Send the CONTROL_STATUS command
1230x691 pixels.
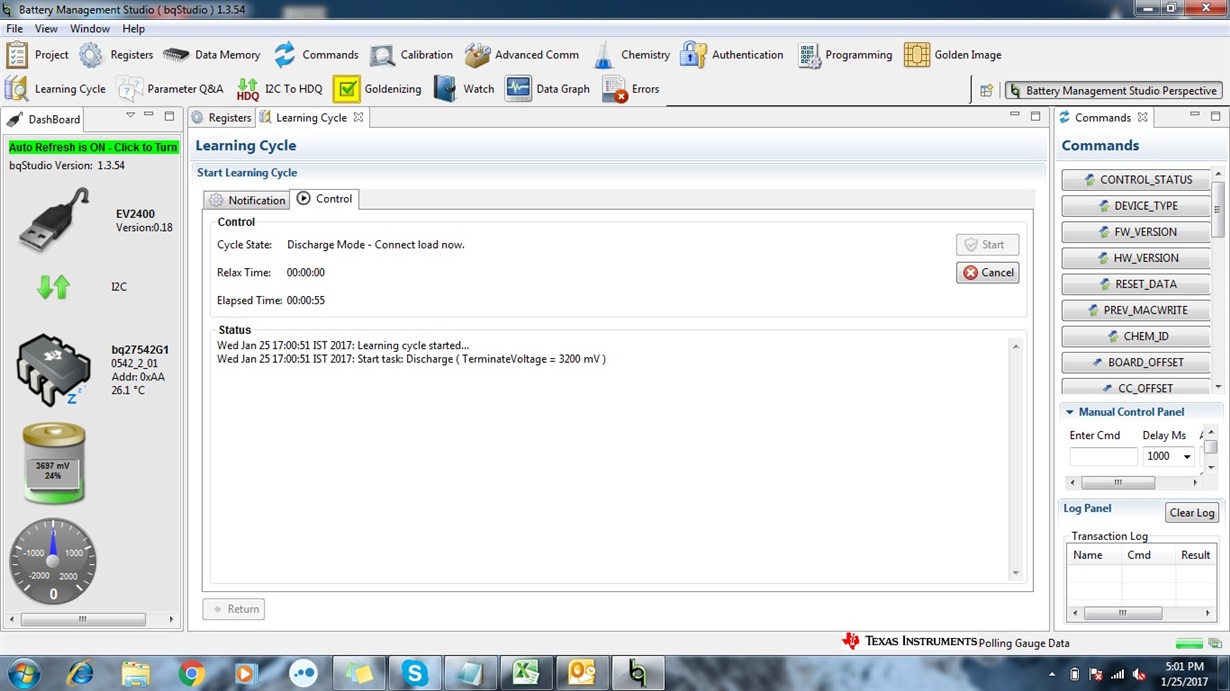pos(1136,180)
